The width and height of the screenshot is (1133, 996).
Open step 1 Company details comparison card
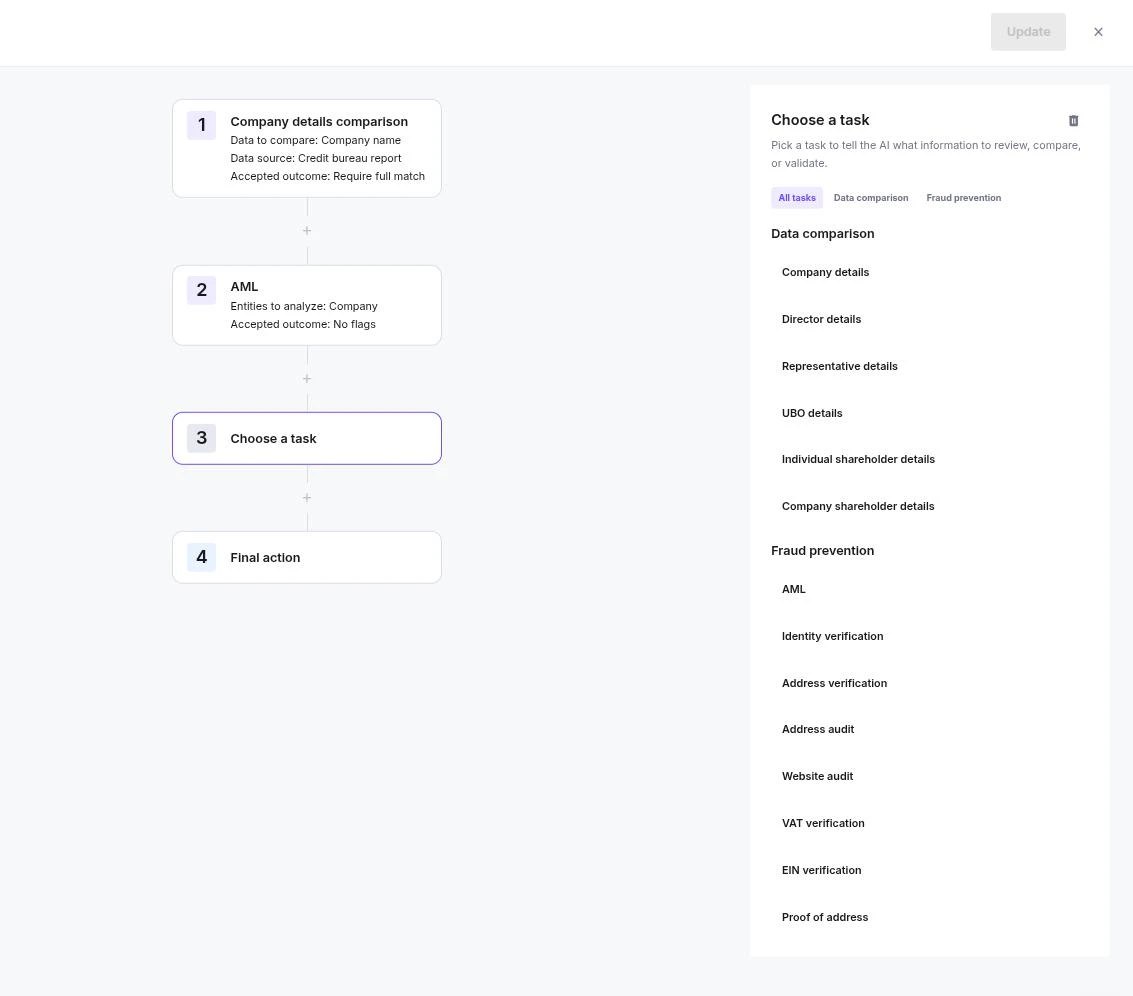coord(306,148)
